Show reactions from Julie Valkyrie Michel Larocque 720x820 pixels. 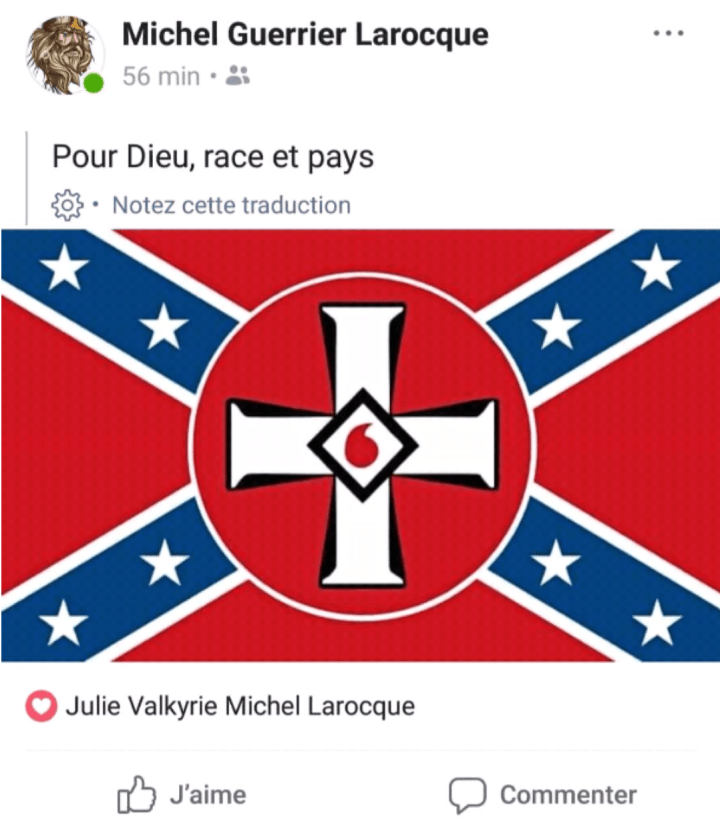(x=240, y=706)
